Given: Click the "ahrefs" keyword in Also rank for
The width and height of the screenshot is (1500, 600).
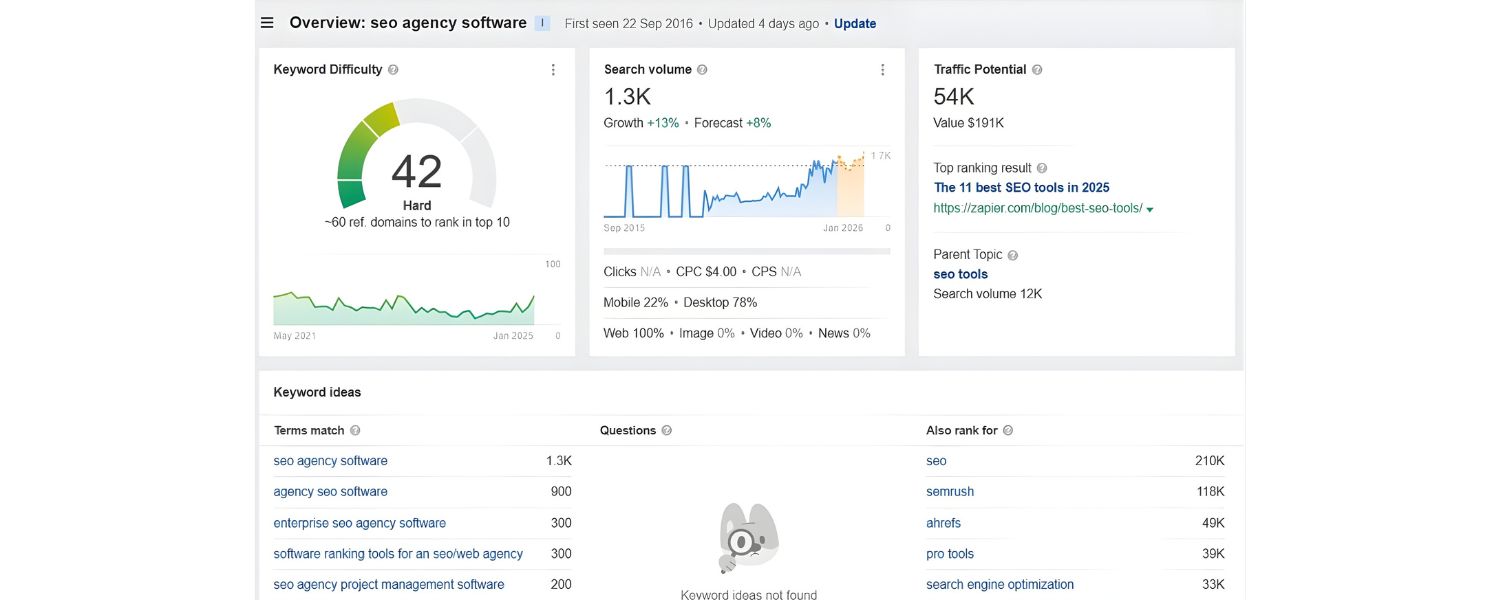Looking at the screenshot, I should pyautogui.click(x=943, y=522).
